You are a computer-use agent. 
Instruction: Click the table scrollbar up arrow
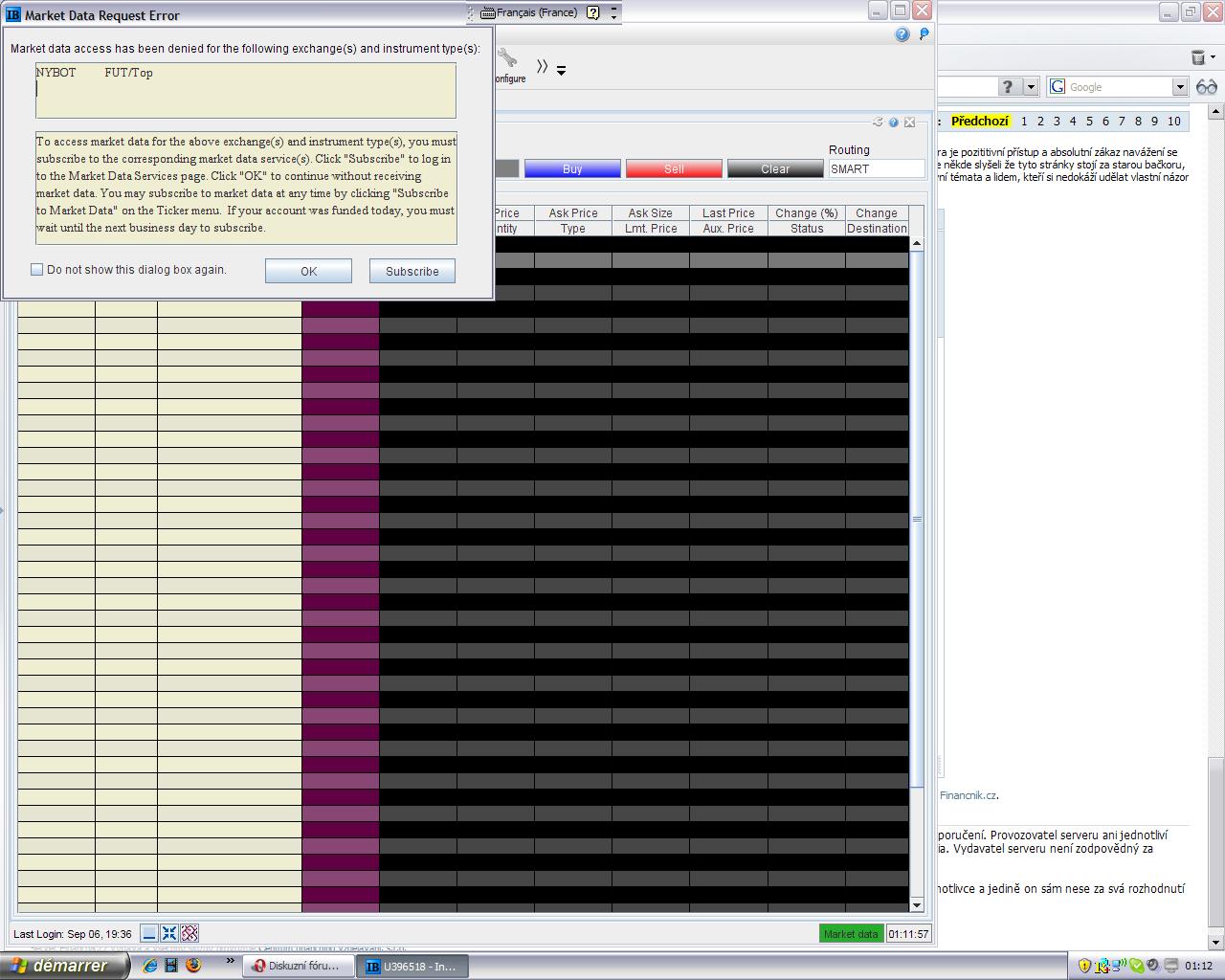917,244
